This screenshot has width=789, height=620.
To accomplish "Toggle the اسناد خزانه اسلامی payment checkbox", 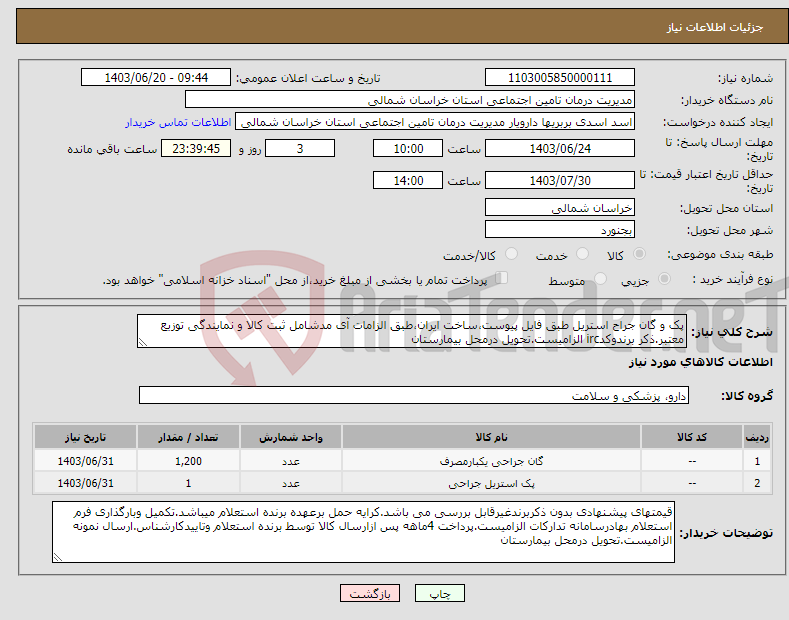I will point(502,278).
